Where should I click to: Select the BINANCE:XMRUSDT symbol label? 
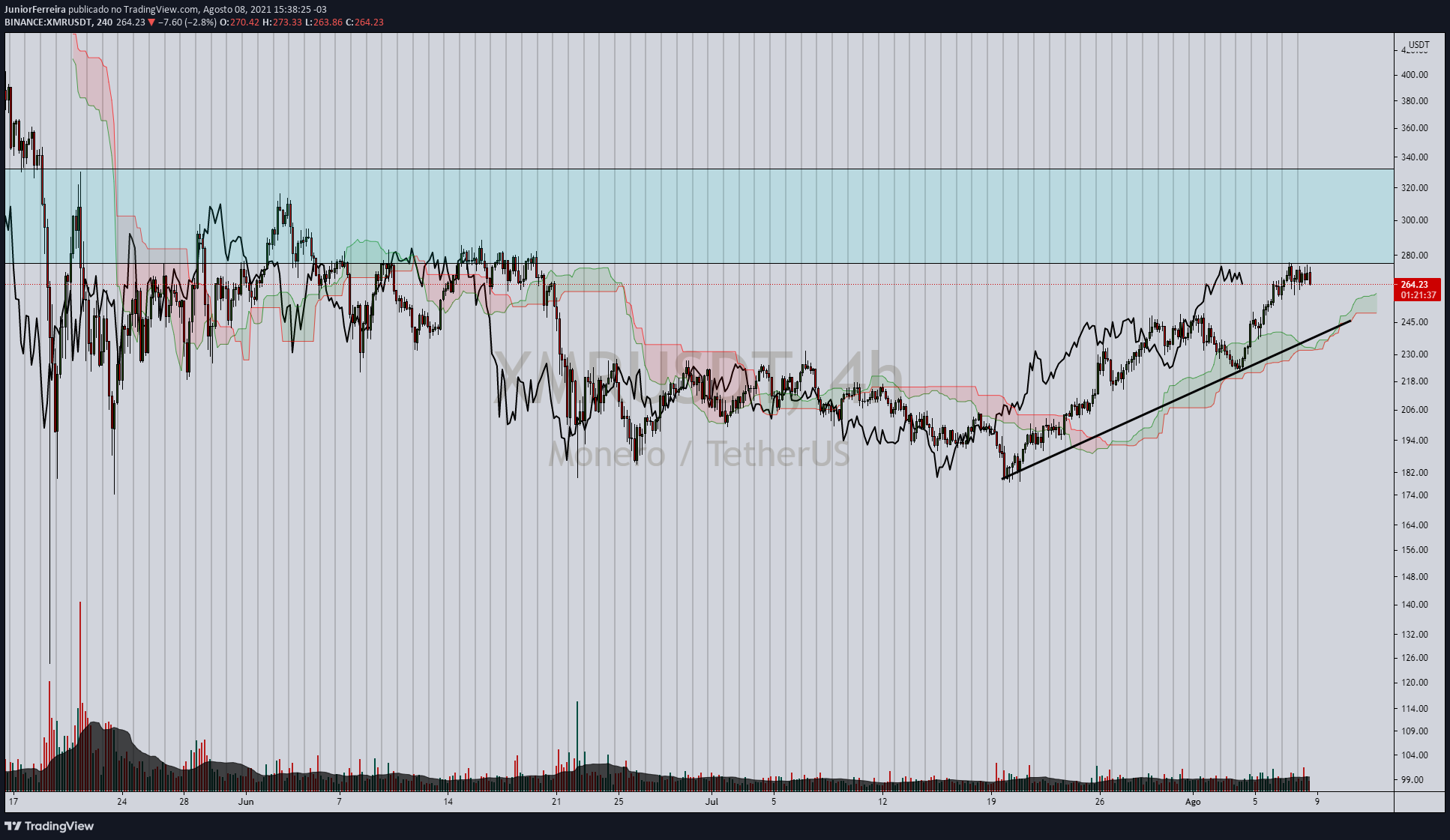pyautogui.click(x=48, y=22)
